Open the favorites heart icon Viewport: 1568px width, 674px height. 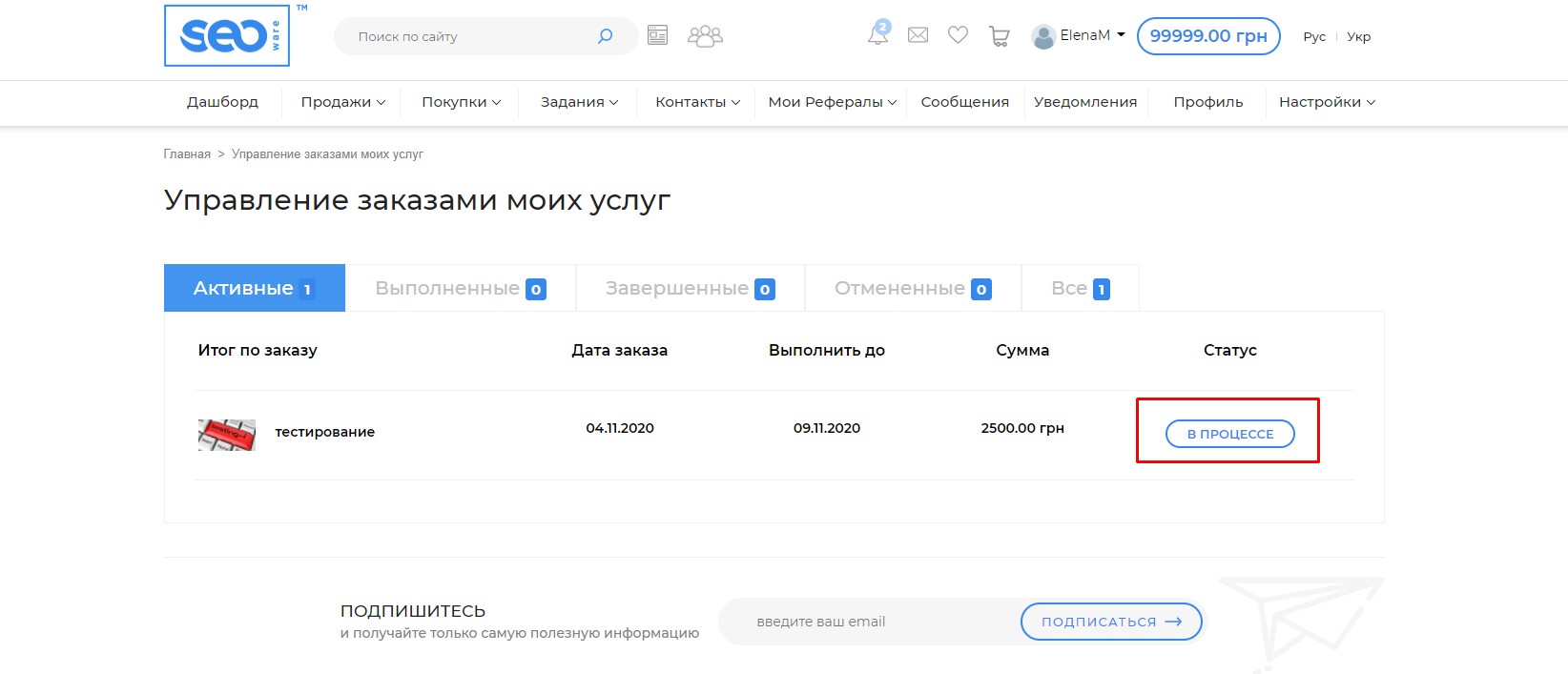coord(958,35)
